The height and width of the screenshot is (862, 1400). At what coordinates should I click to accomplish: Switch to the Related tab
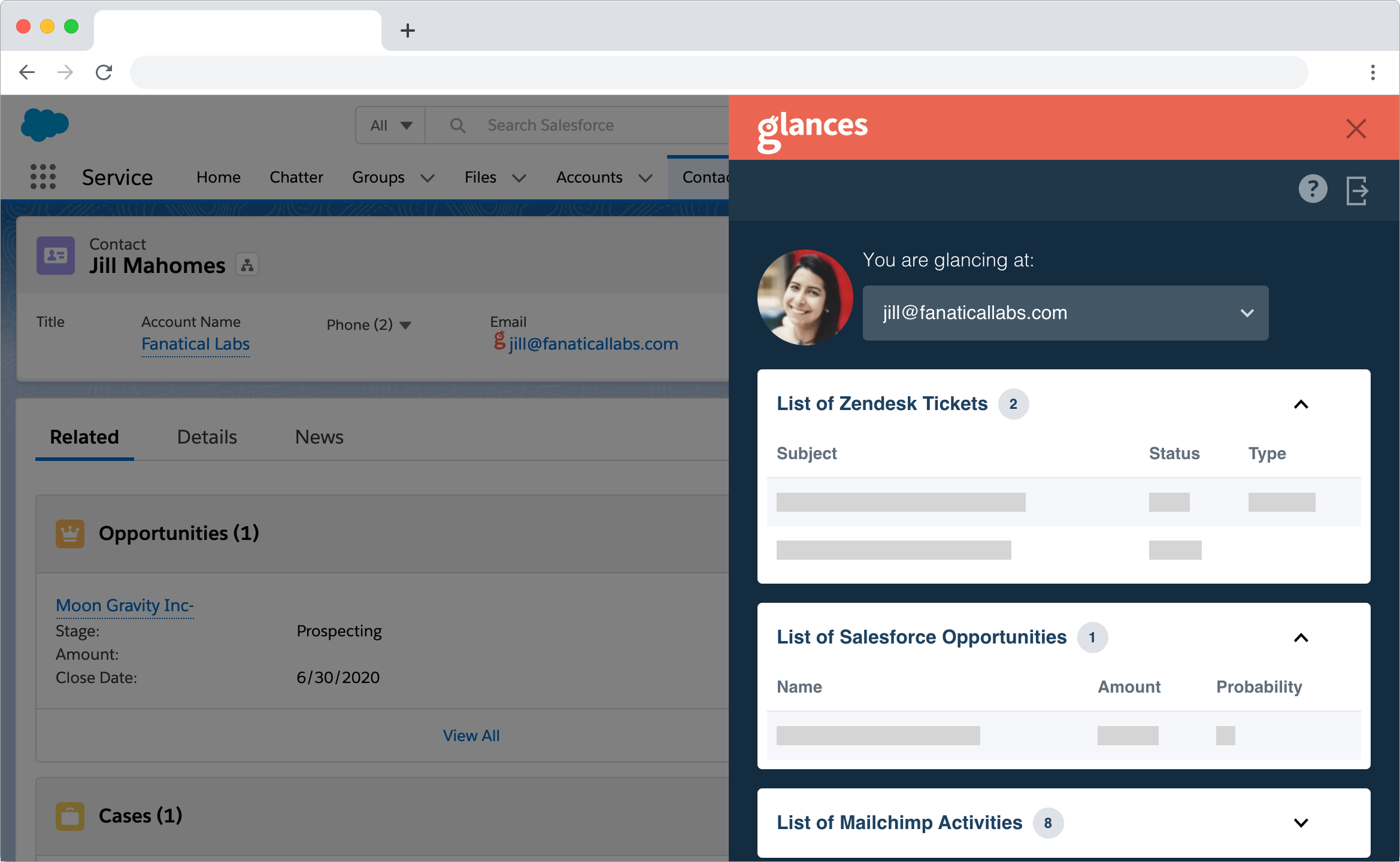tap(84, 437)
